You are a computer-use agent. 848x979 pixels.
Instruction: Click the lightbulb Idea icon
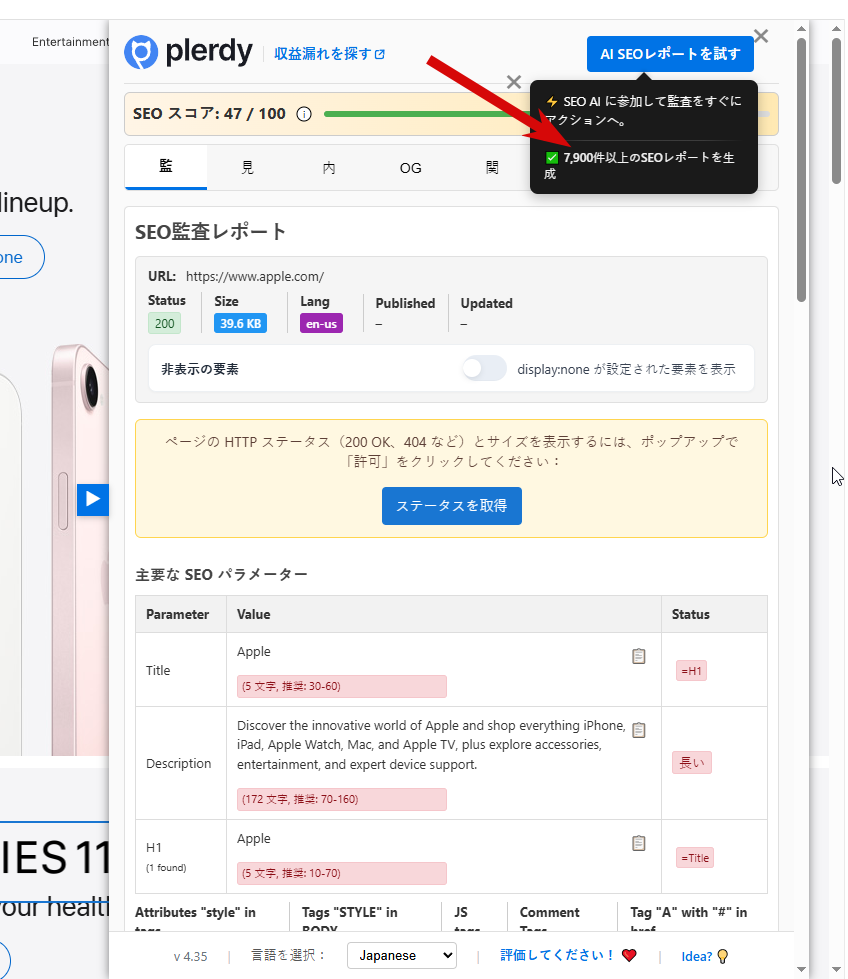point(722,956)
